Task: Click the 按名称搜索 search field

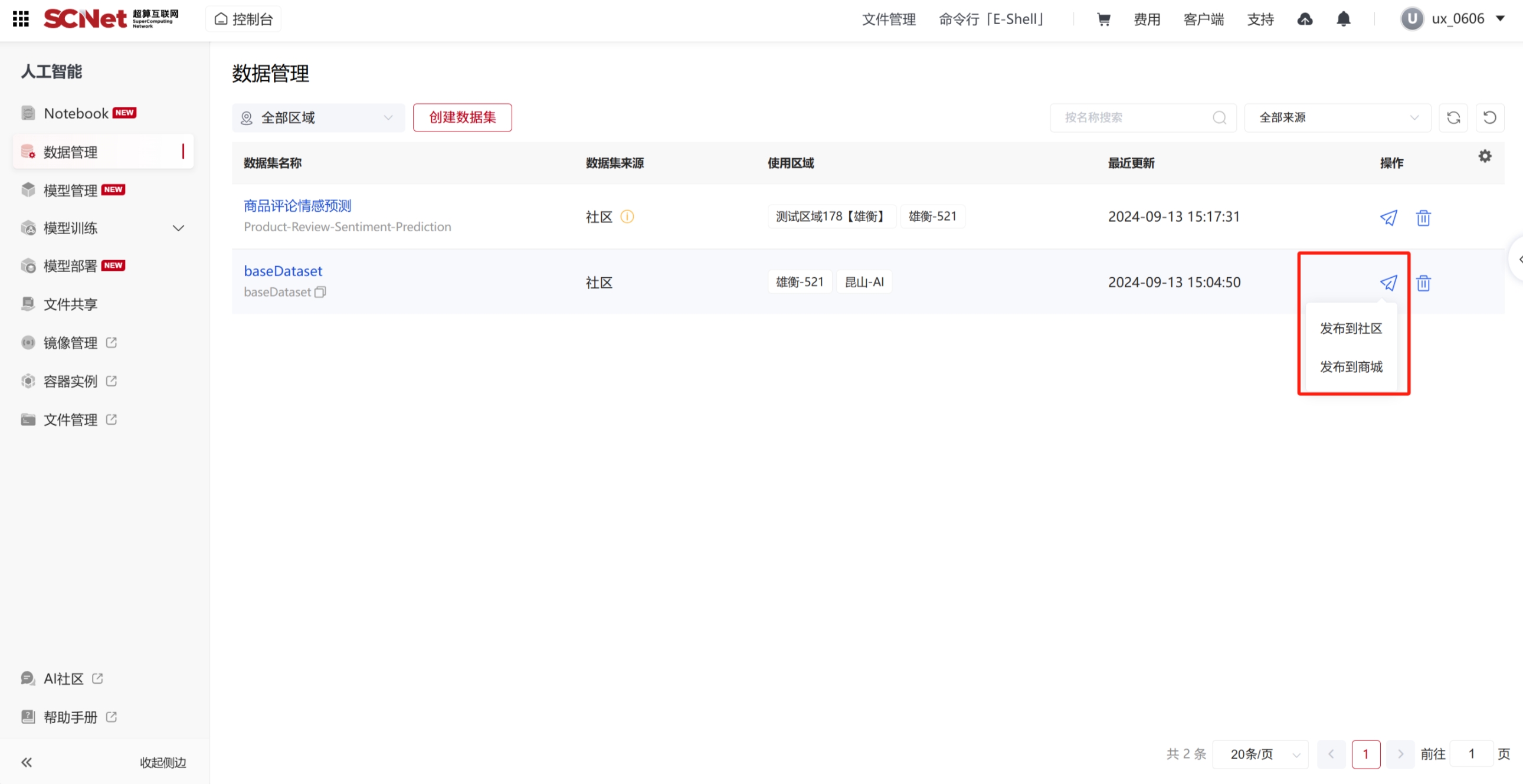Action: [x=1135, y=117]
